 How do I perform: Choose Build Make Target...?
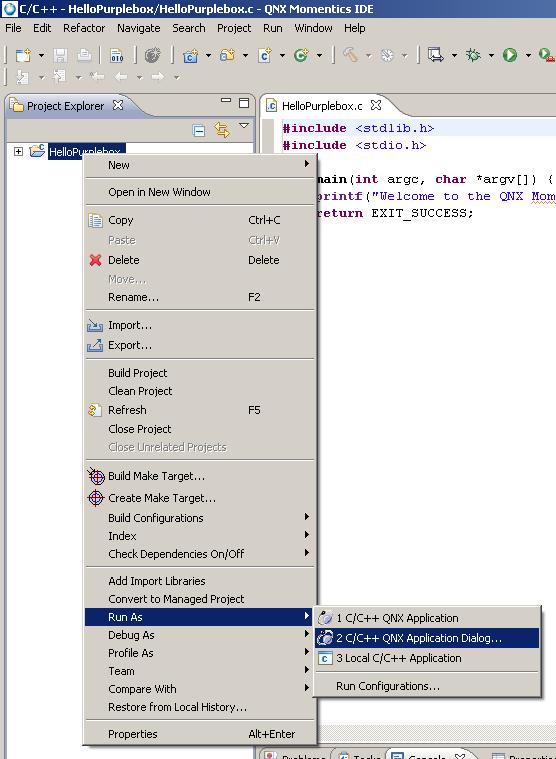point(200,476)
